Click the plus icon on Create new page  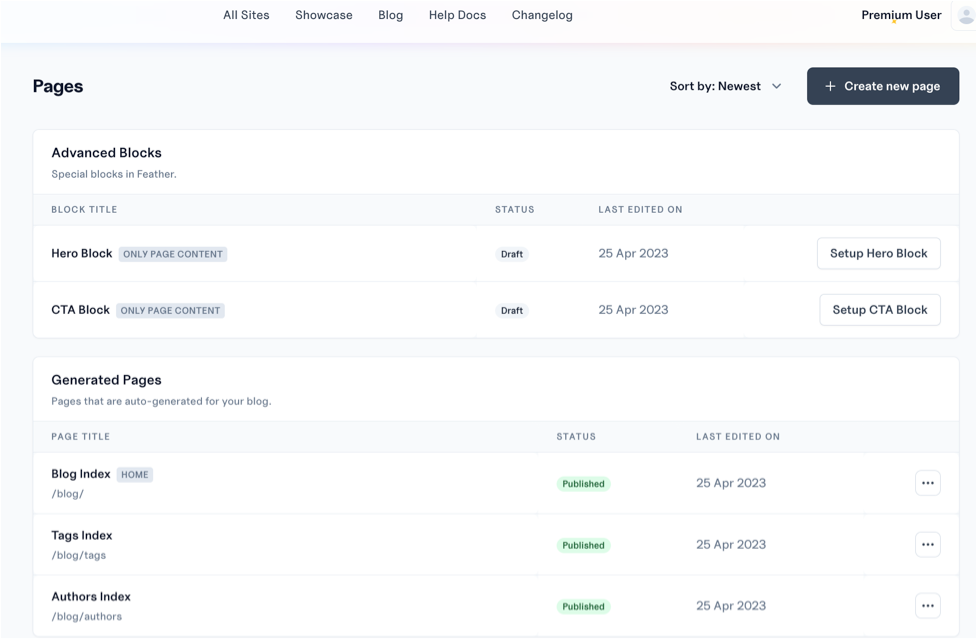[830, 86]
